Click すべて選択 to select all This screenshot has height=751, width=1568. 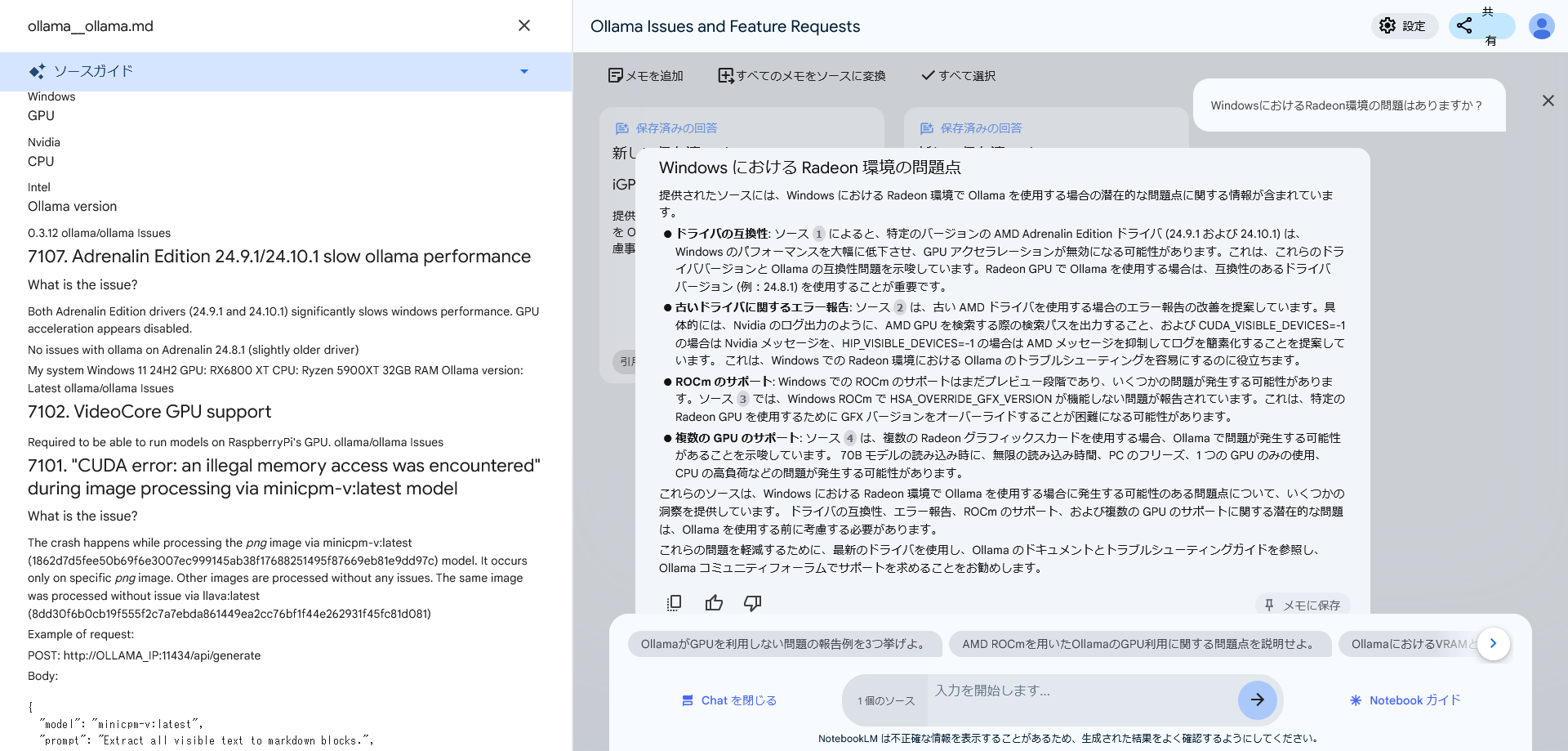coord(959,76)
